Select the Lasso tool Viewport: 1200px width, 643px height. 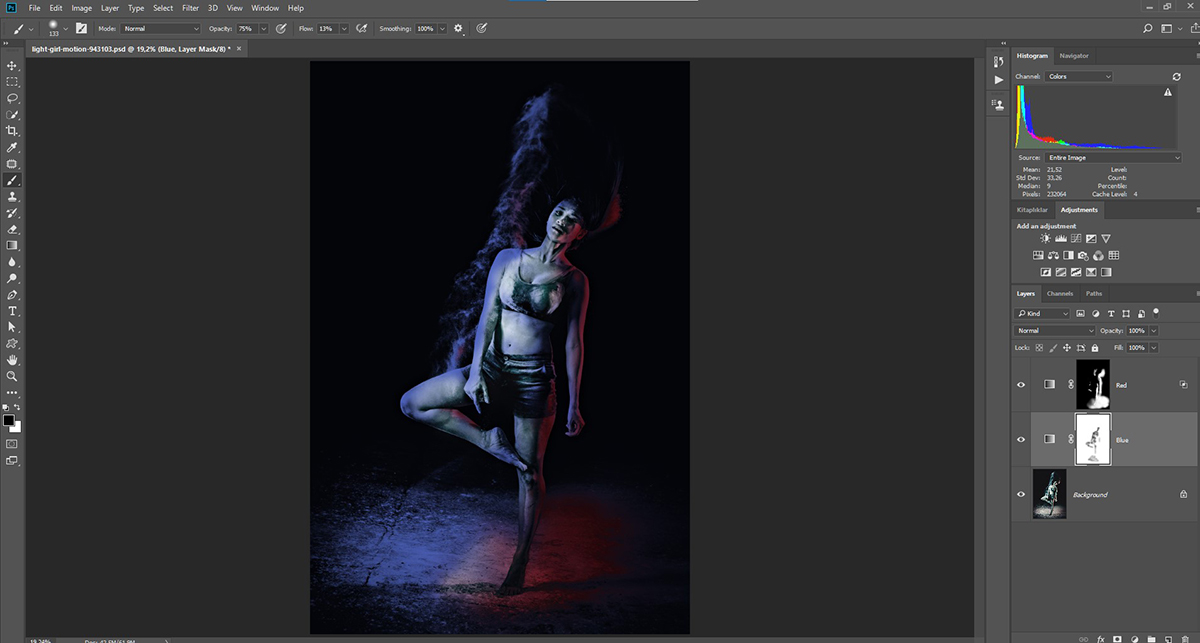(x=12, y=98)
